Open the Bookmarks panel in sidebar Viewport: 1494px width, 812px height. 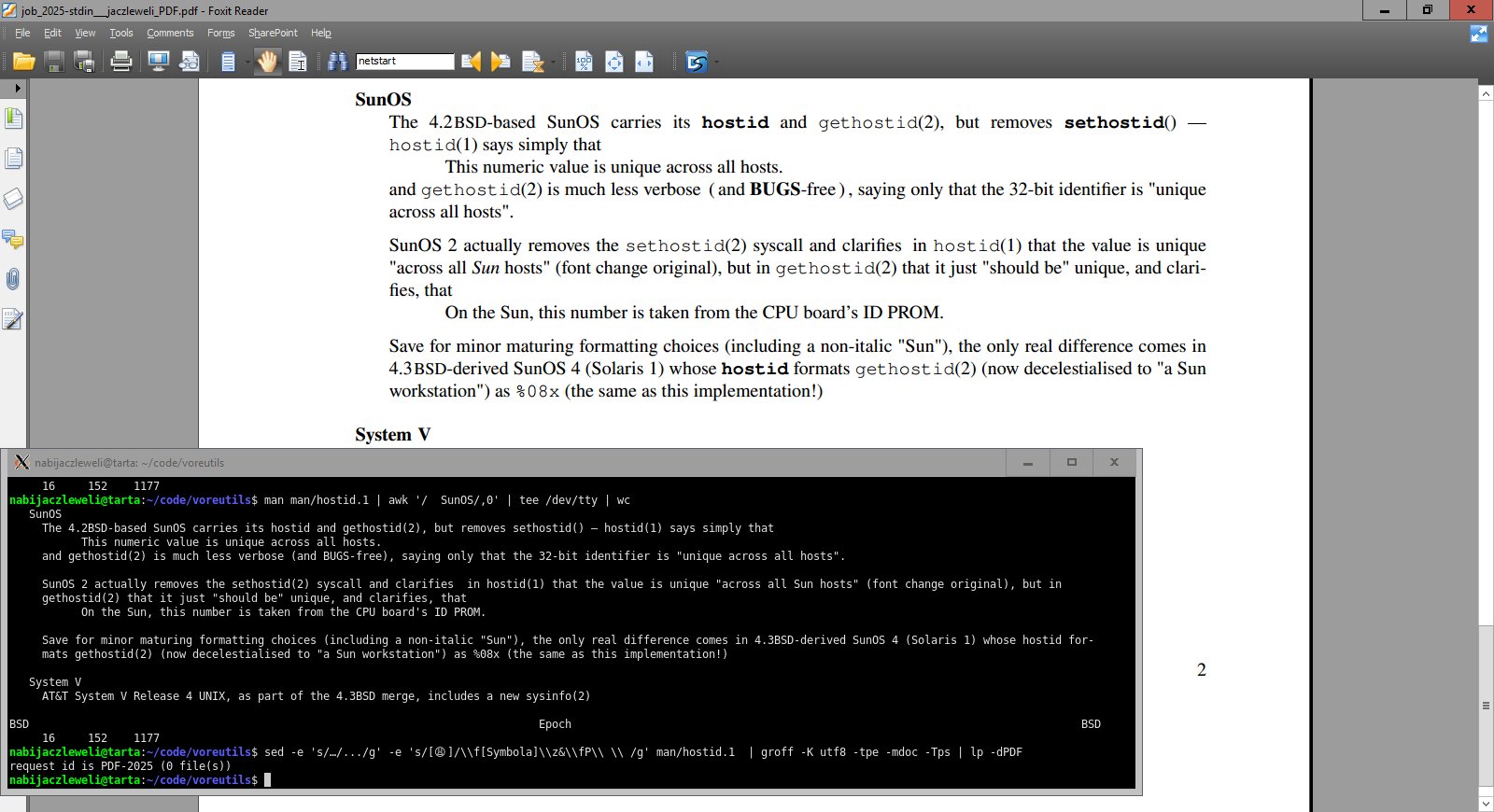(13, 119)
